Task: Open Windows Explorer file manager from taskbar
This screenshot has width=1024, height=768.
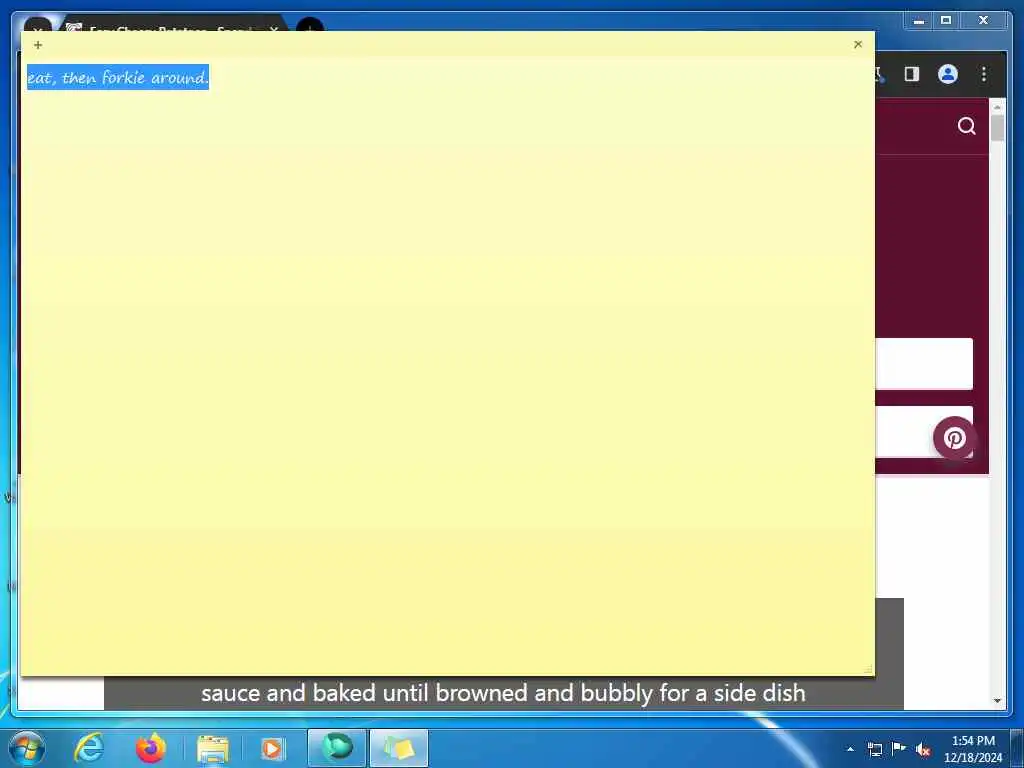Action: (212, 749)
